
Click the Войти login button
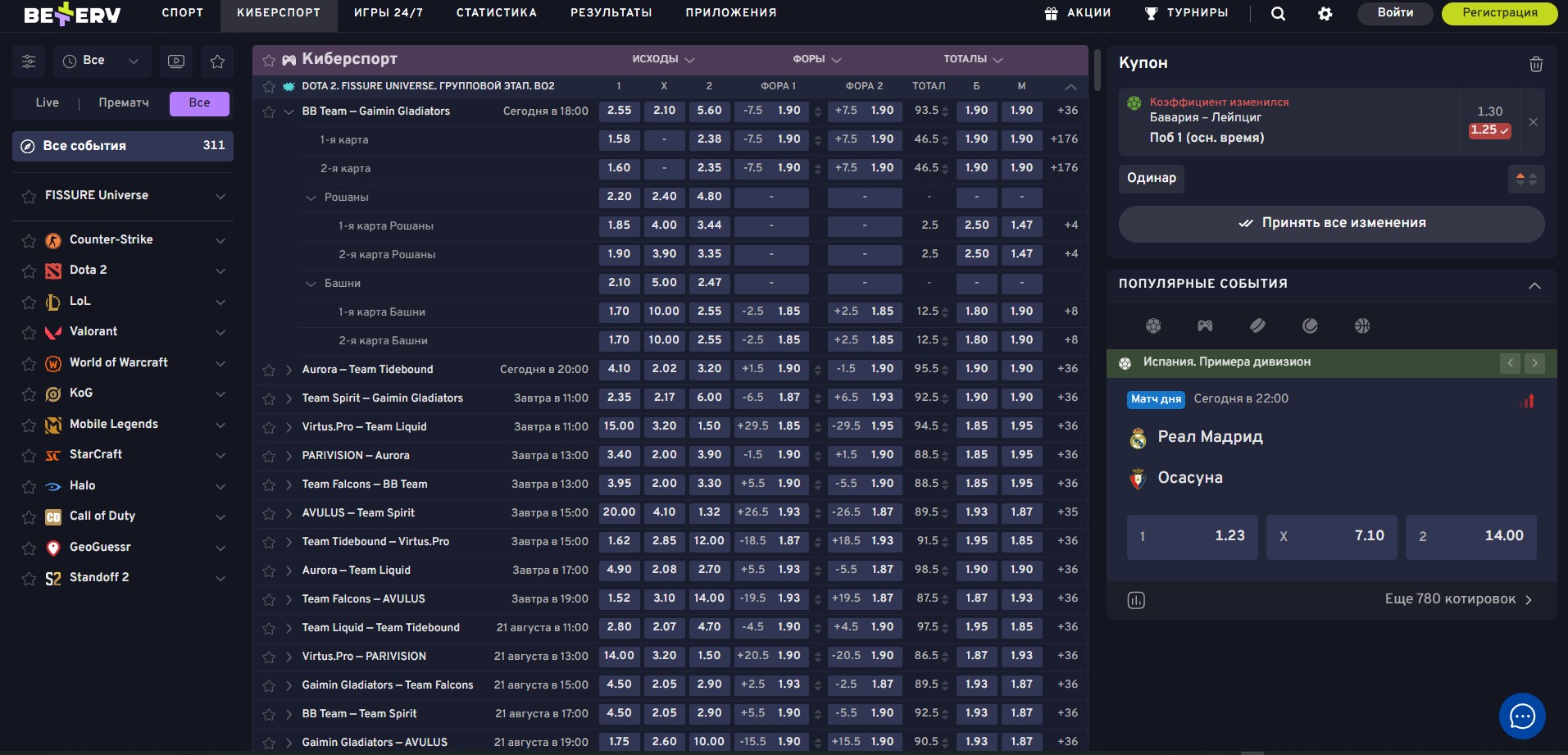pos(1395,13)
